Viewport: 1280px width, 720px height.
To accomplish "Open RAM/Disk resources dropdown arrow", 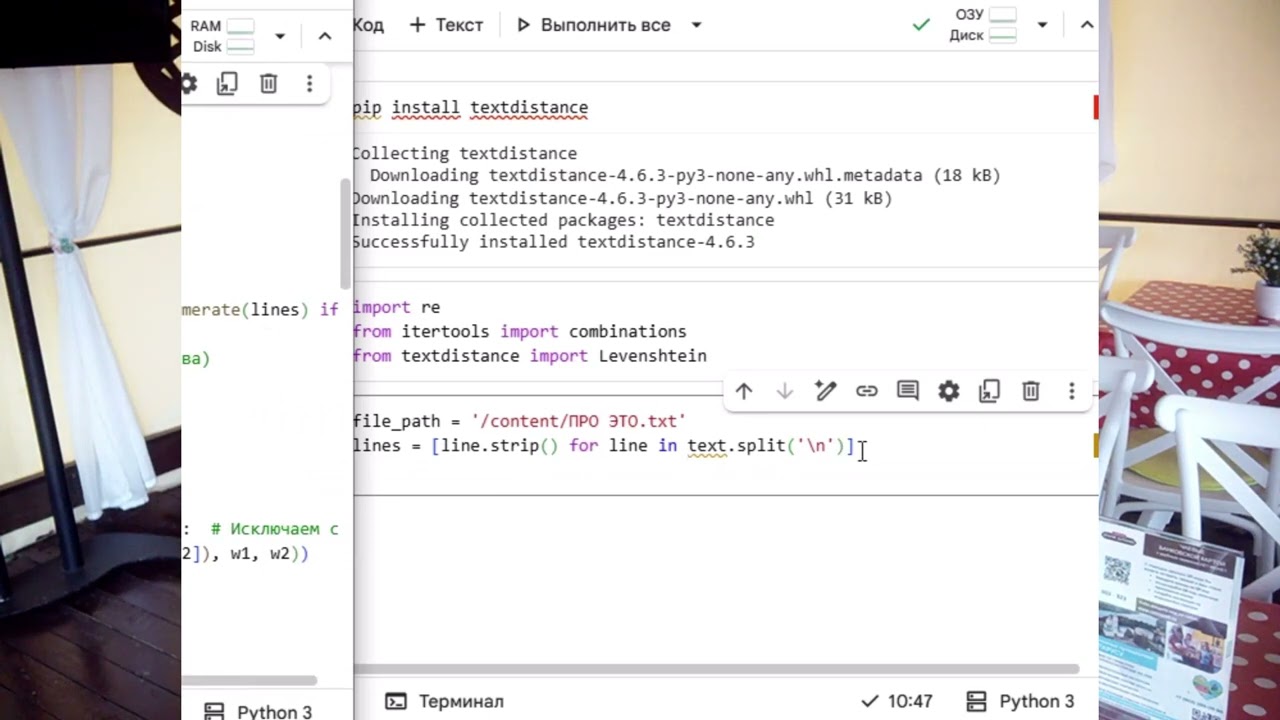I will [x=280, y=36].
